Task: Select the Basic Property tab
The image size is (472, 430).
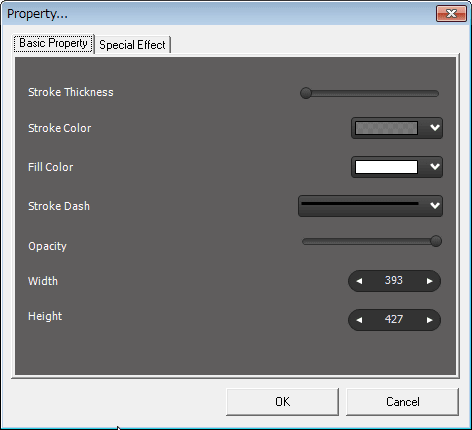Action: (53, 43)
